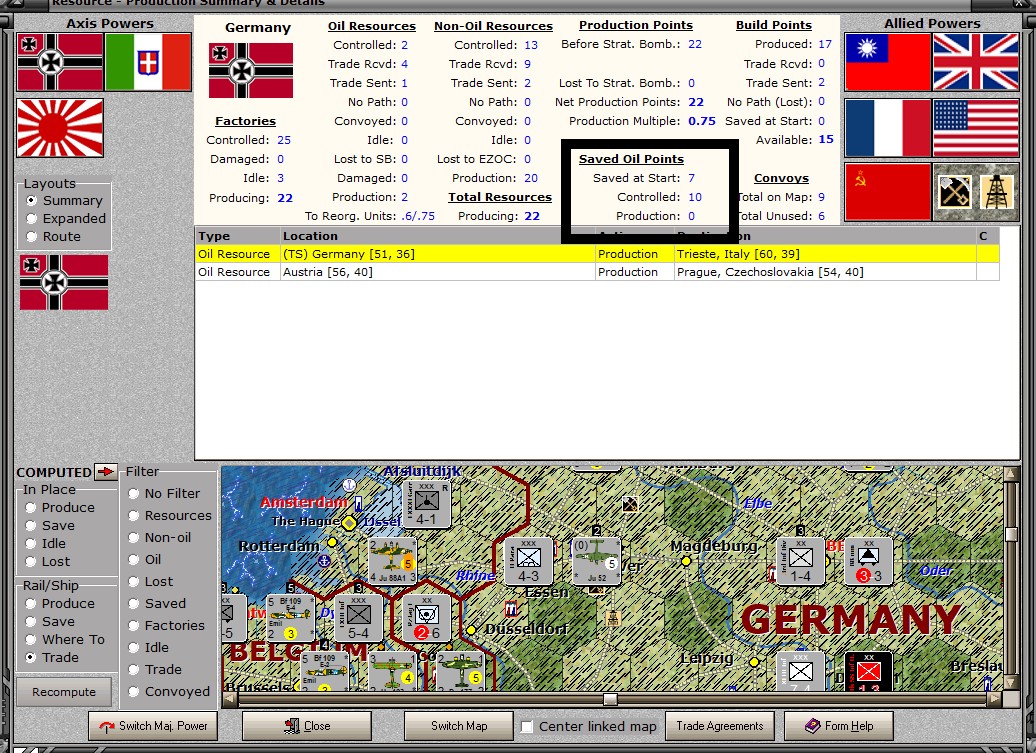This screenshot has width=1036, height=753.
Task: Open Trade Agreements
Action: [x=720, y=726]
